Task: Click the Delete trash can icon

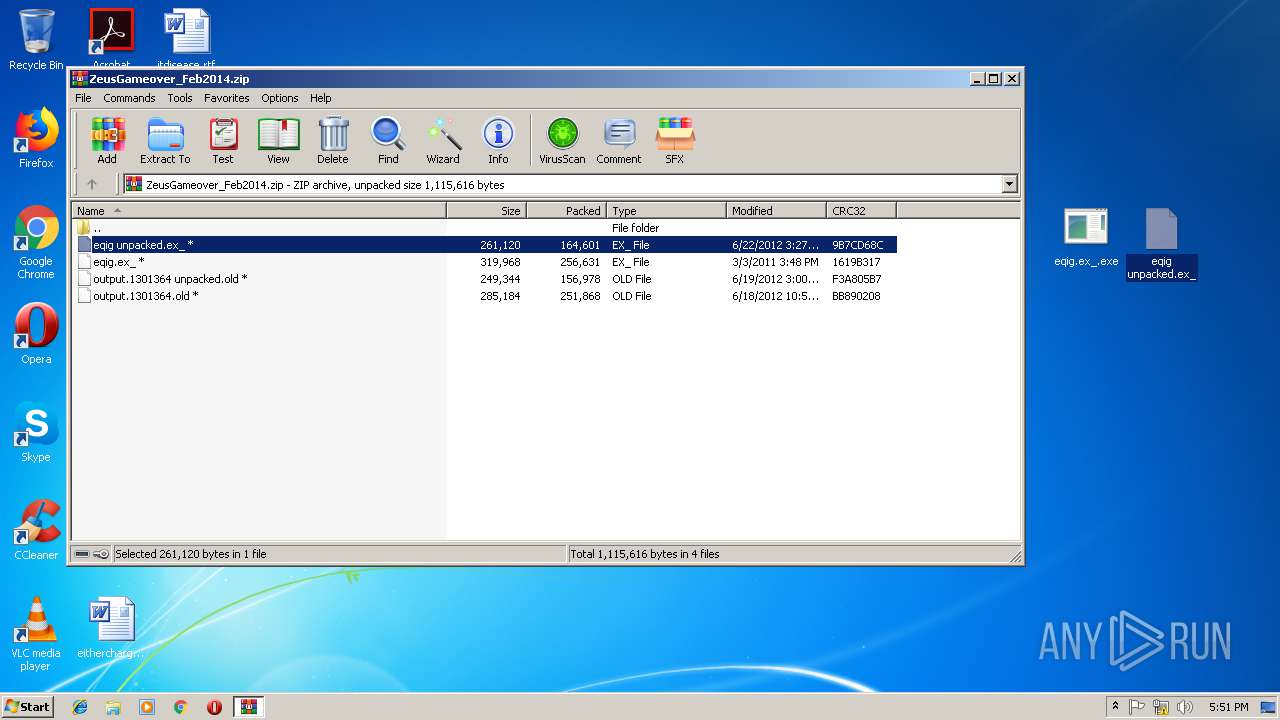Action: point(333,140)
